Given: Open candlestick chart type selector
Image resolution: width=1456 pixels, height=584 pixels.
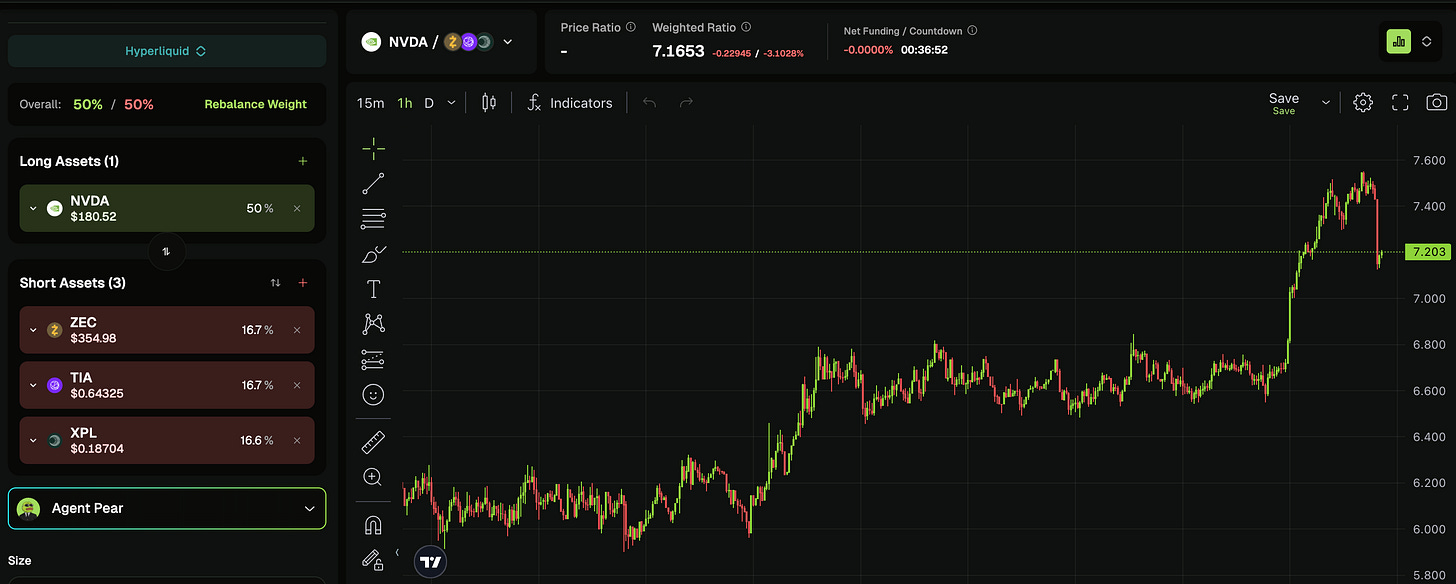Looking at the screenshot, I should pyautogui.click(x=489, y=102).
